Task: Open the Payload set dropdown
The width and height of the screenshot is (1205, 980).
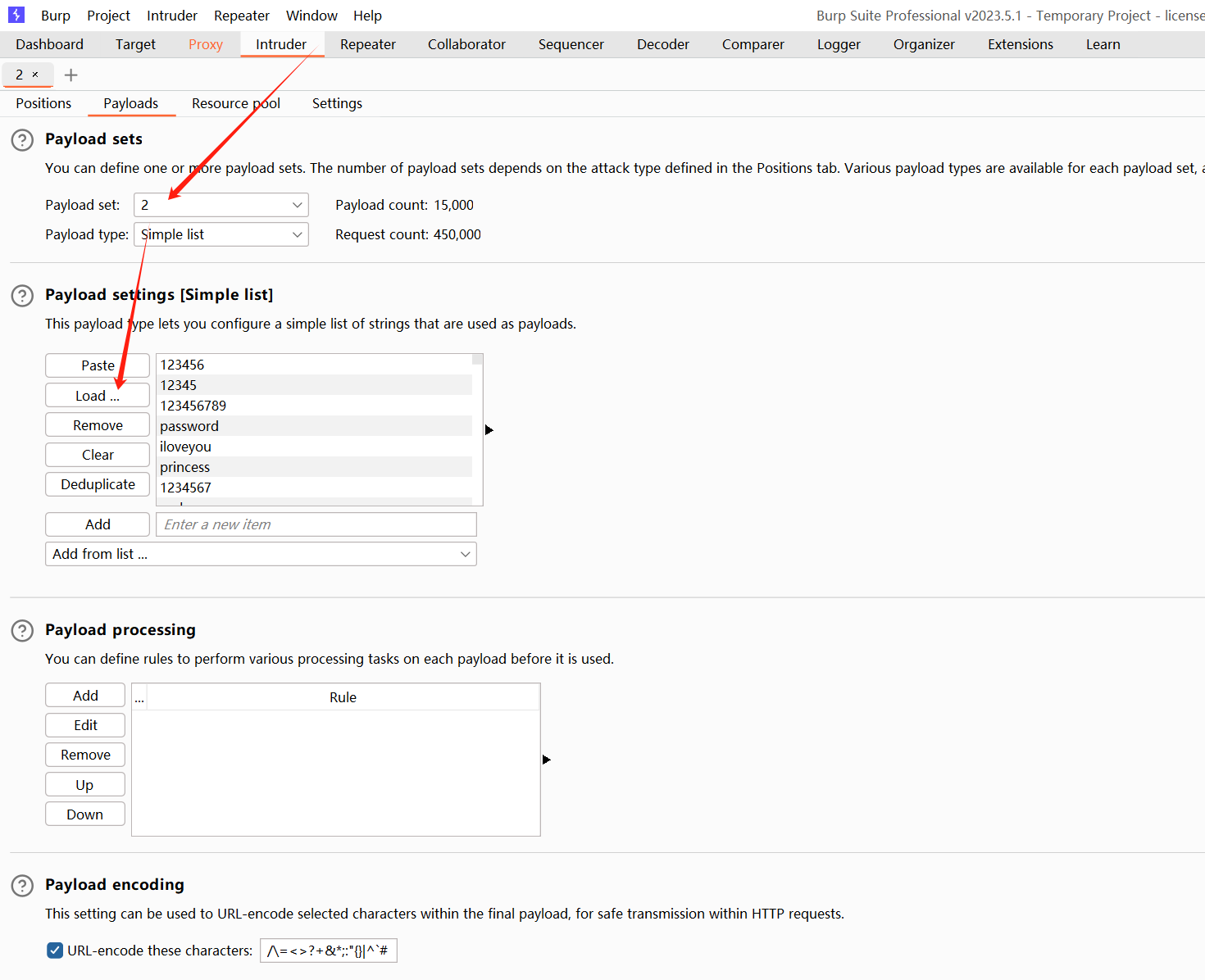Action: click(x=221, y=205)
